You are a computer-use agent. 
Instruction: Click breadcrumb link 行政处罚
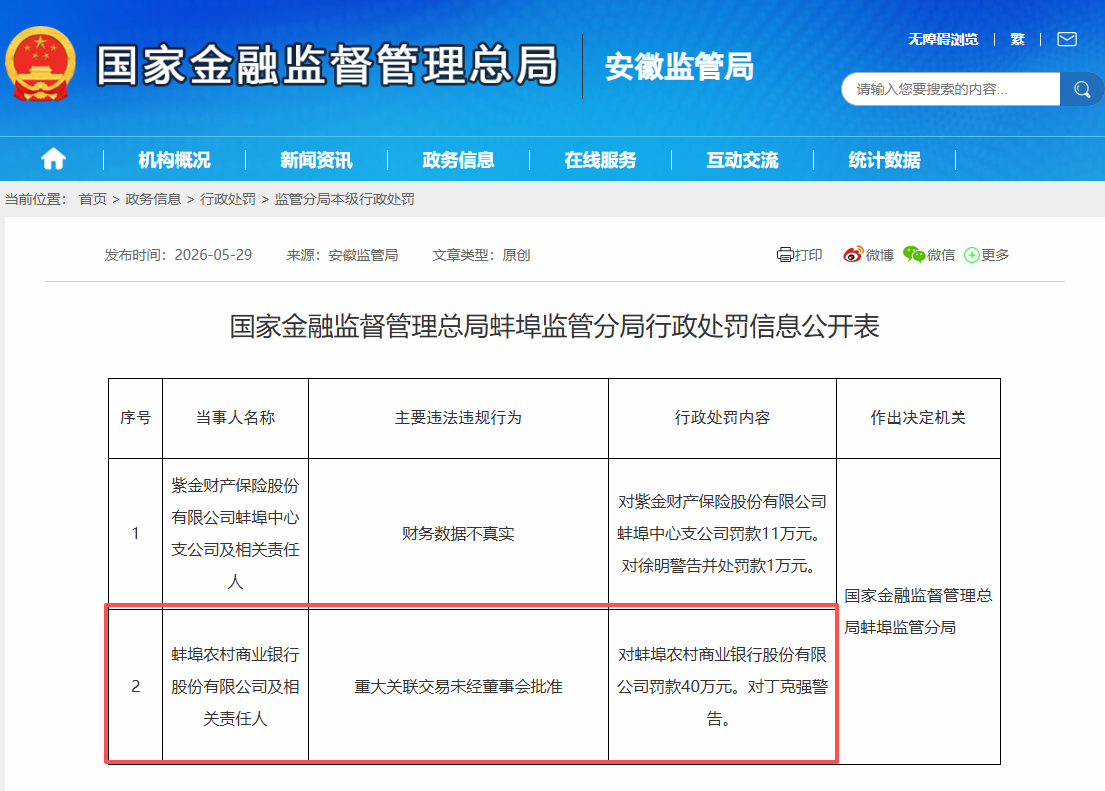tap(228, 199)
